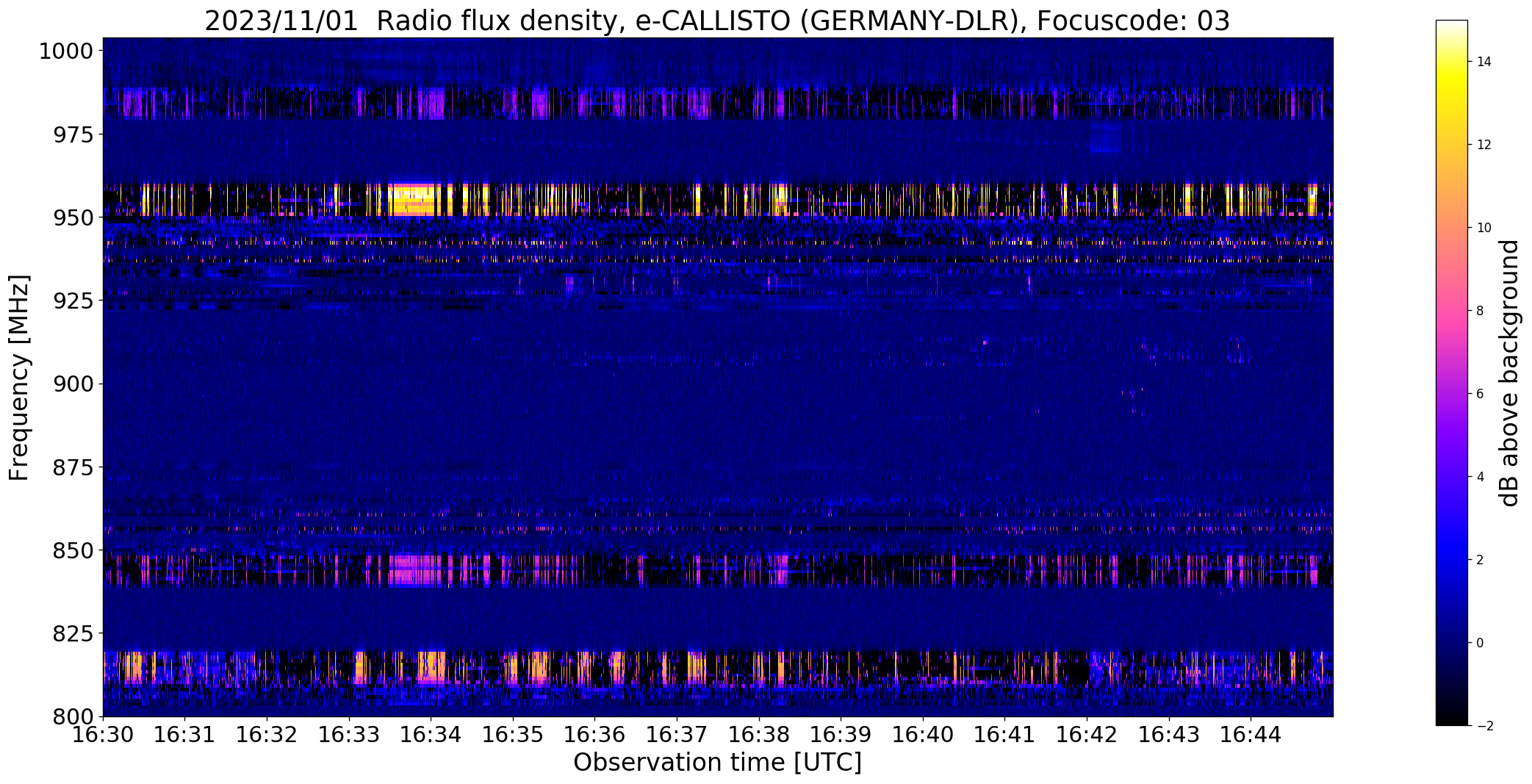Click the plot title mentioning e-CALLISTO (GERMANY-DLR)
The width and height of the screenshot is (1532, 784).
(717, 21)
